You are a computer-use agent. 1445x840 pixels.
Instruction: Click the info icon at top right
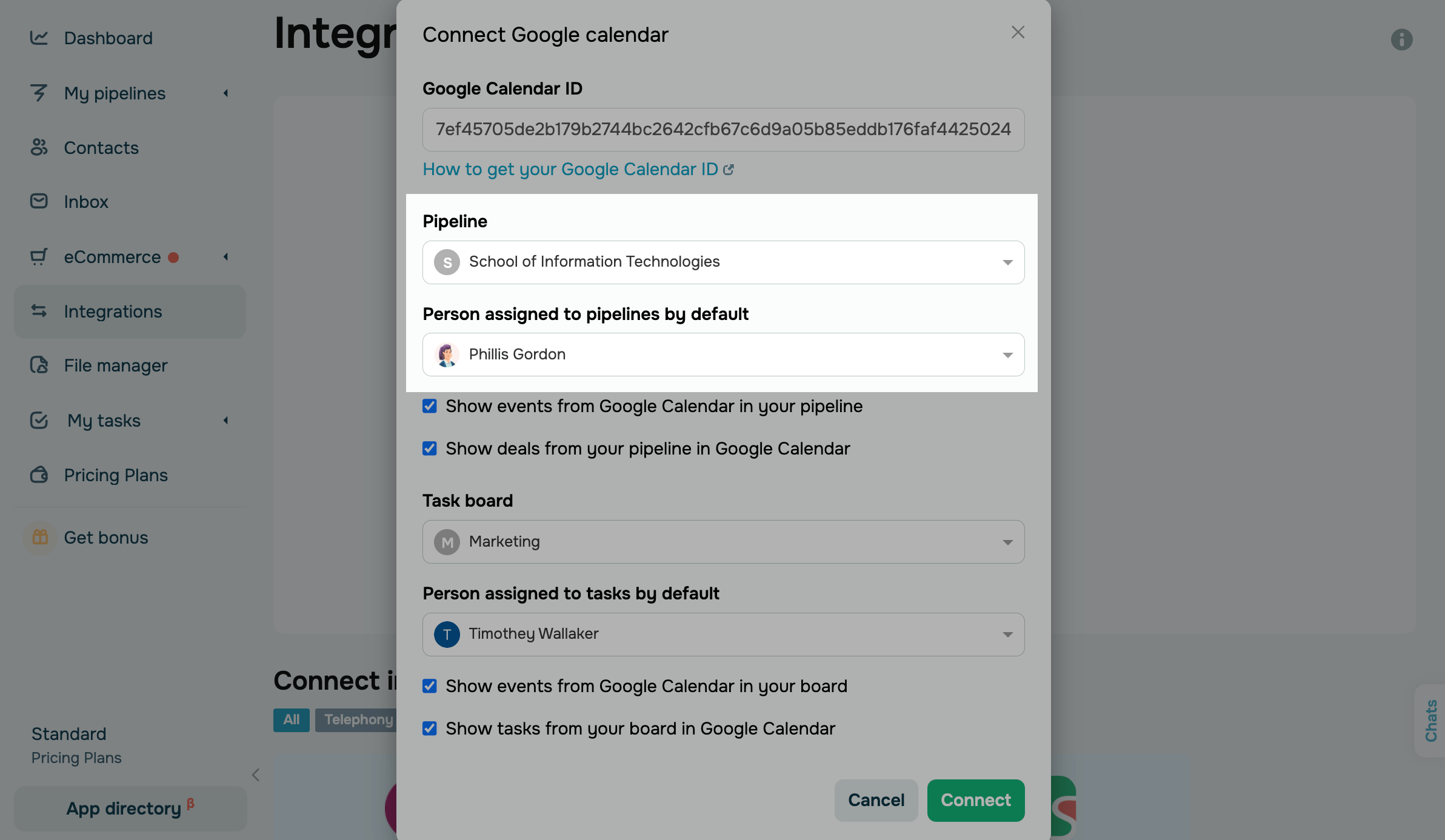point(1401,40)
